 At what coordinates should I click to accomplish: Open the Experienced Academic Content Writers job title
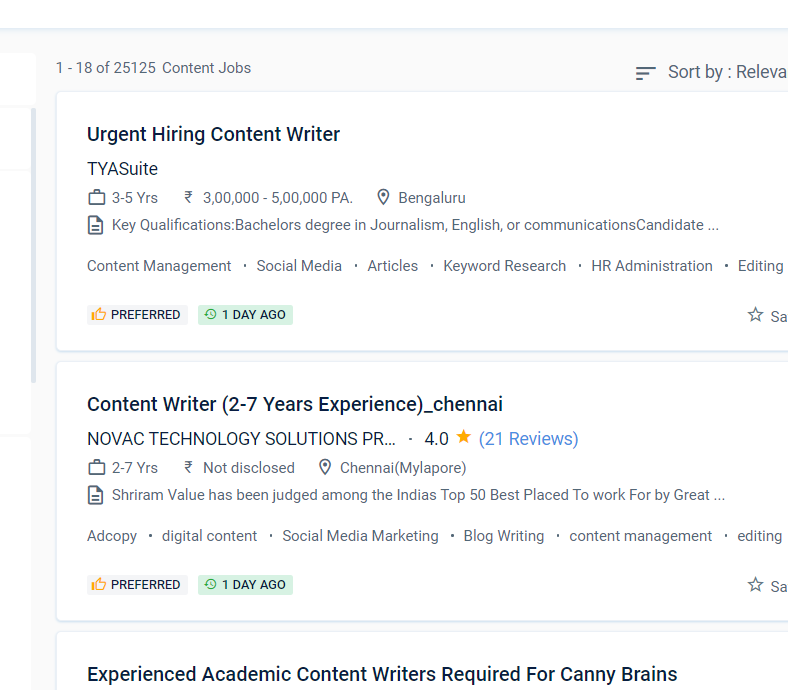point(382,674)
